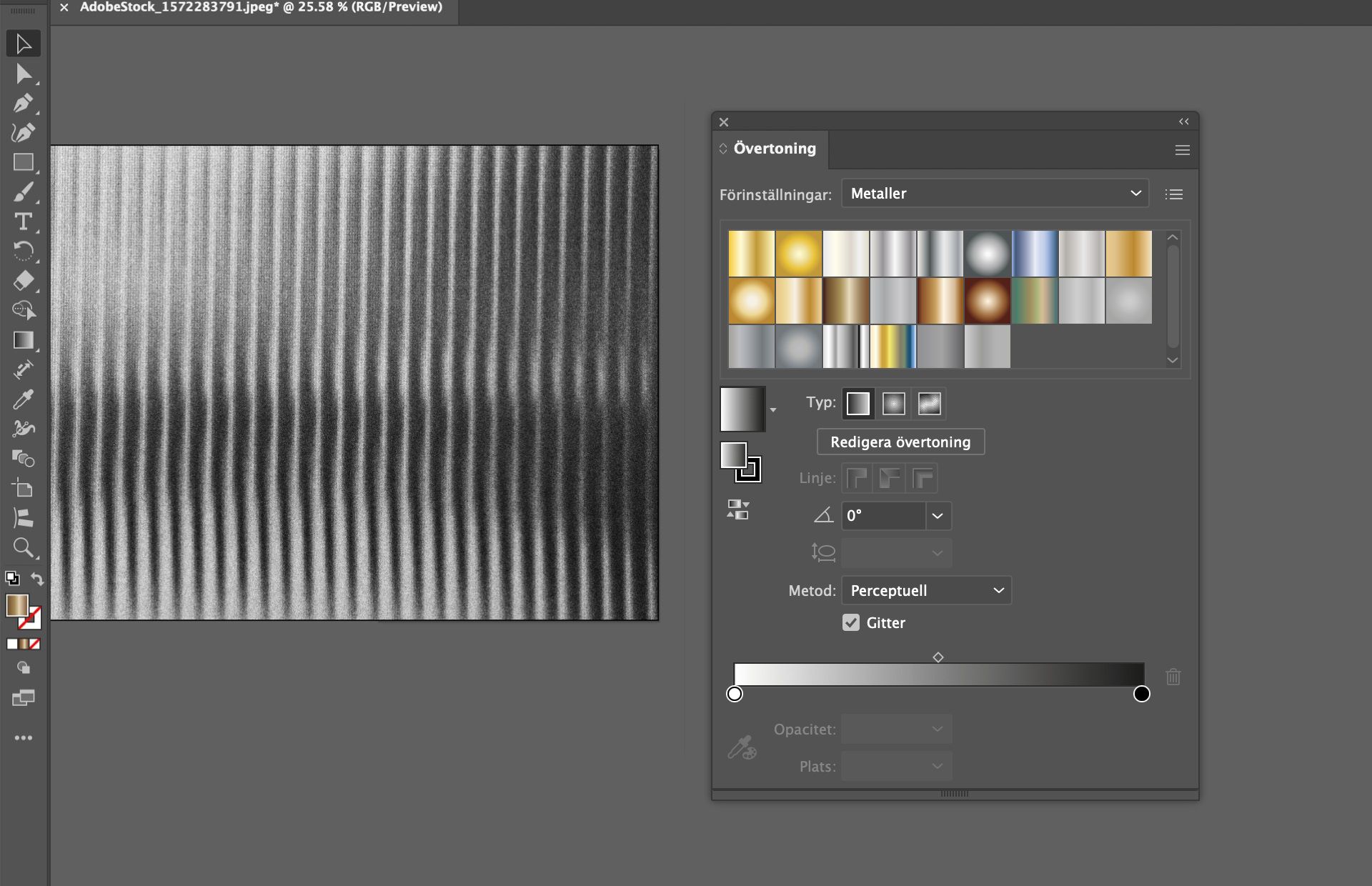Expand the gradient angle dropdown
Image resolution: width=1372 pixels, height=886 pixels.
click(x=938, y=516)
